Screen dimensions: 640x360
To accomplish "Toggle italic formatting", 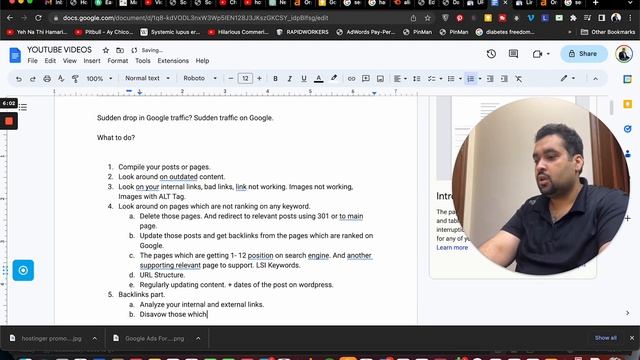I will tap(289, 79).
